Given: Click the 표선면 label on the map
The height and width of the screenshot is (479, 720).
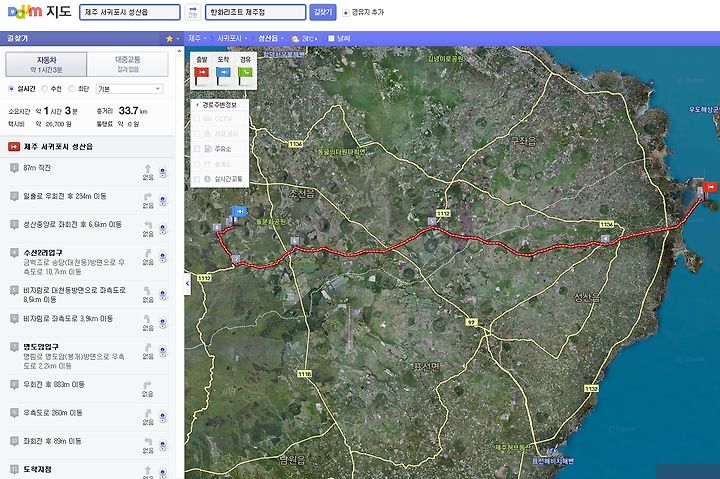Looking at the screenshot, I should tap(427, 366).
